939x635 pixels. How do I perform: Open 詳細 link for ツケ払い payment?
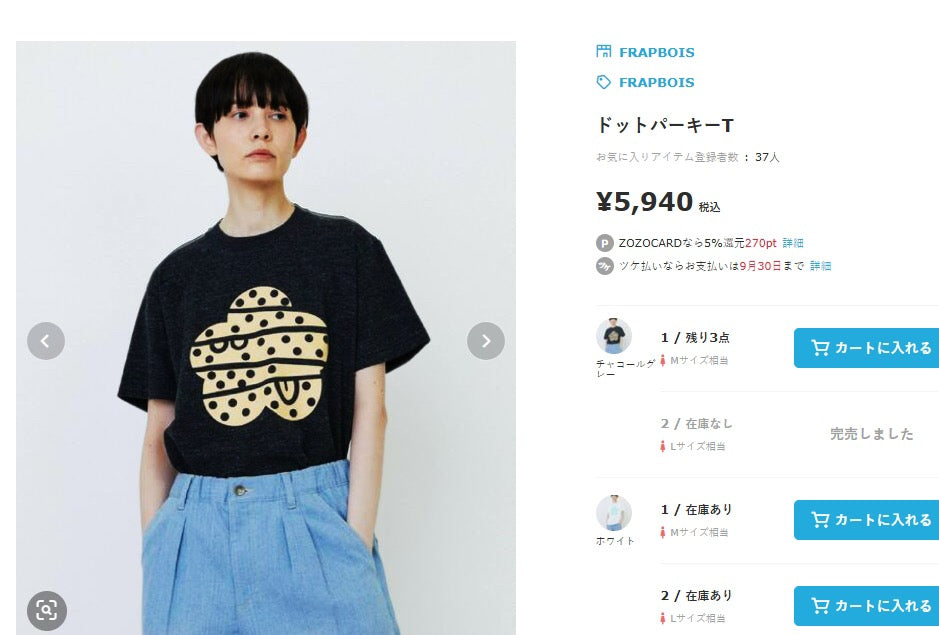click(820, 266)
